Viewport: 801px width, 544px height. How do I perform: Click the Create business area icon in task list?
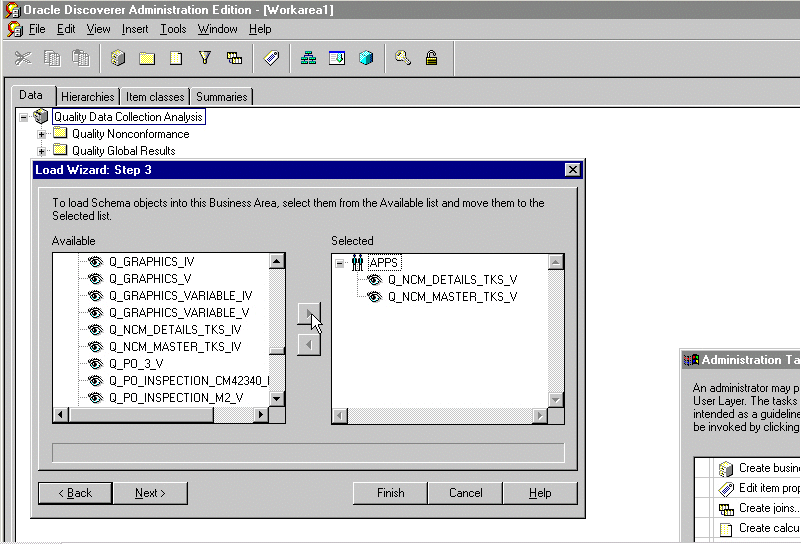tap(726, 468)
